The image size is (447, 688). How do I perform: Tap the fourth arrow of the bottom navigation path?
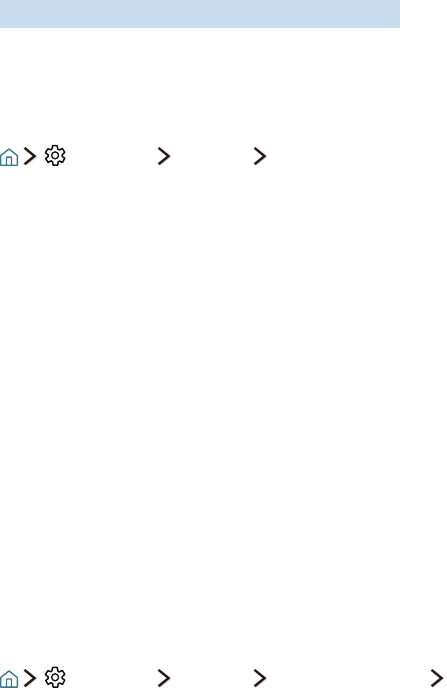point(436,677)
